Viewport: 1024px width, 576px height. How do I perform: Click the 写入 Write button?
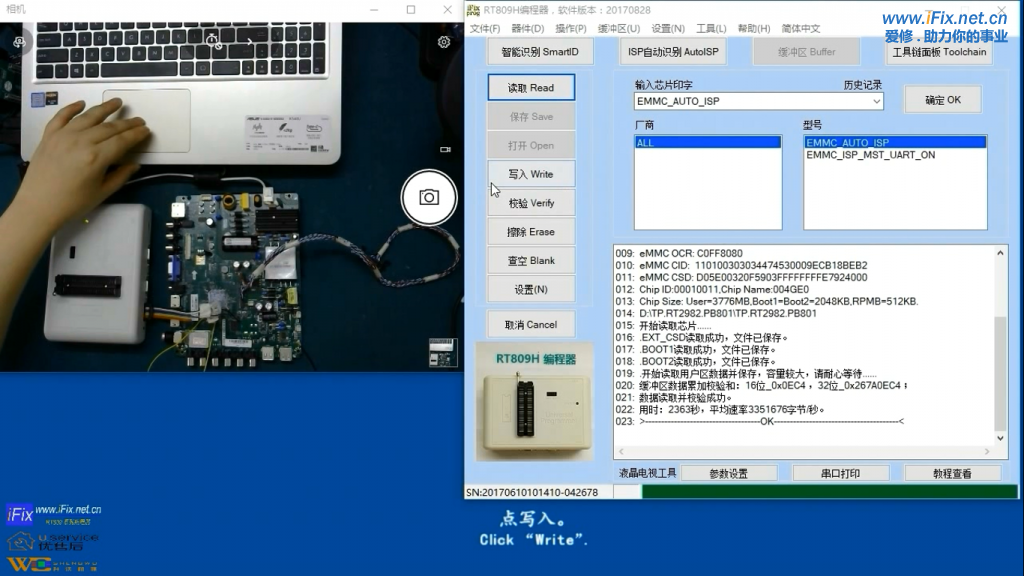[531, 174]
